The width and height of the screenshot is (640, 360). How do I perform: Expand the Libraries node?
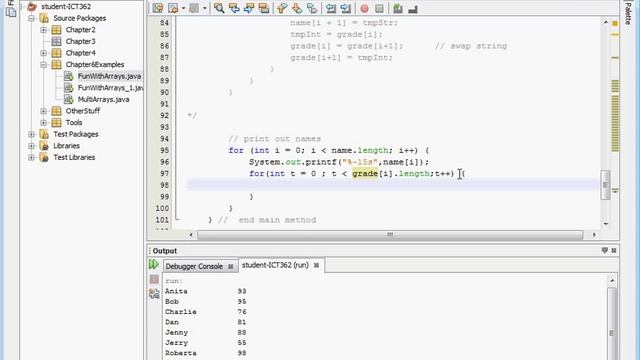31,146
